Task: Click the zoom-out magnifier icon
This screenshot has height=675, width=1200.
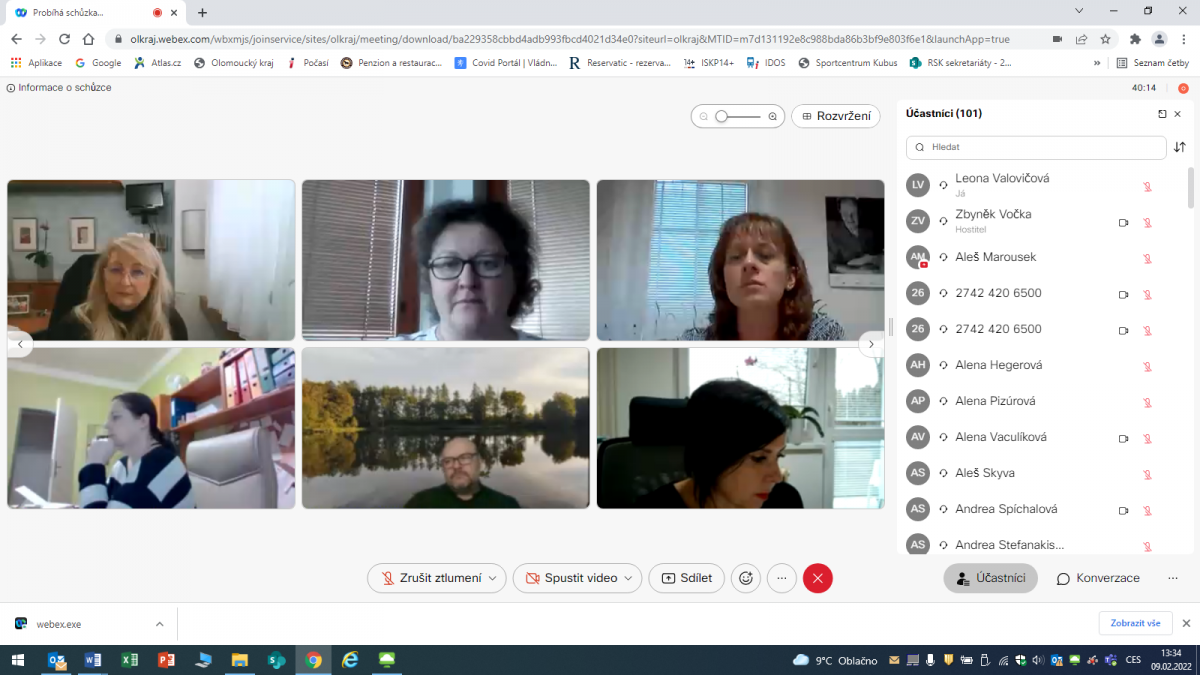Action: [x=704, y=117]
